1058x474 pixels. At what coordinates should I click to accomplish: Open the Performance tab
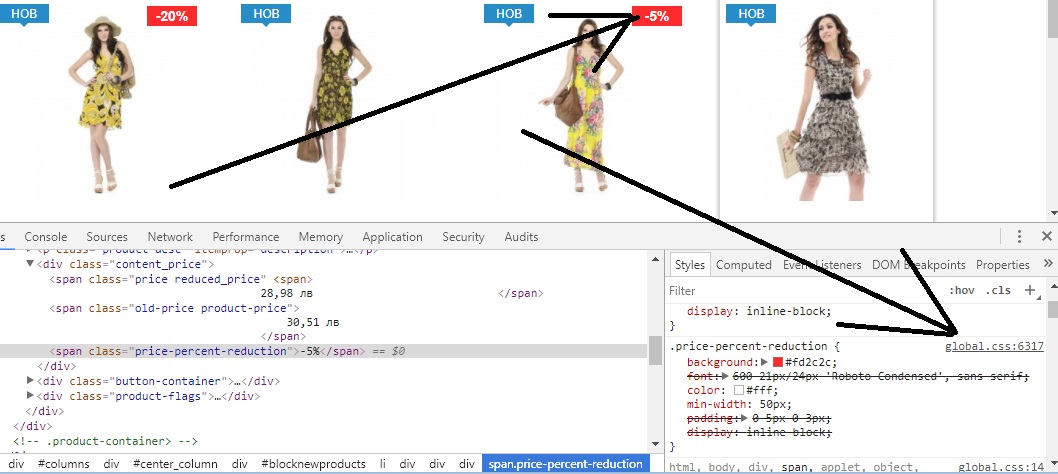pyautogui.click(x=246, y=237)
